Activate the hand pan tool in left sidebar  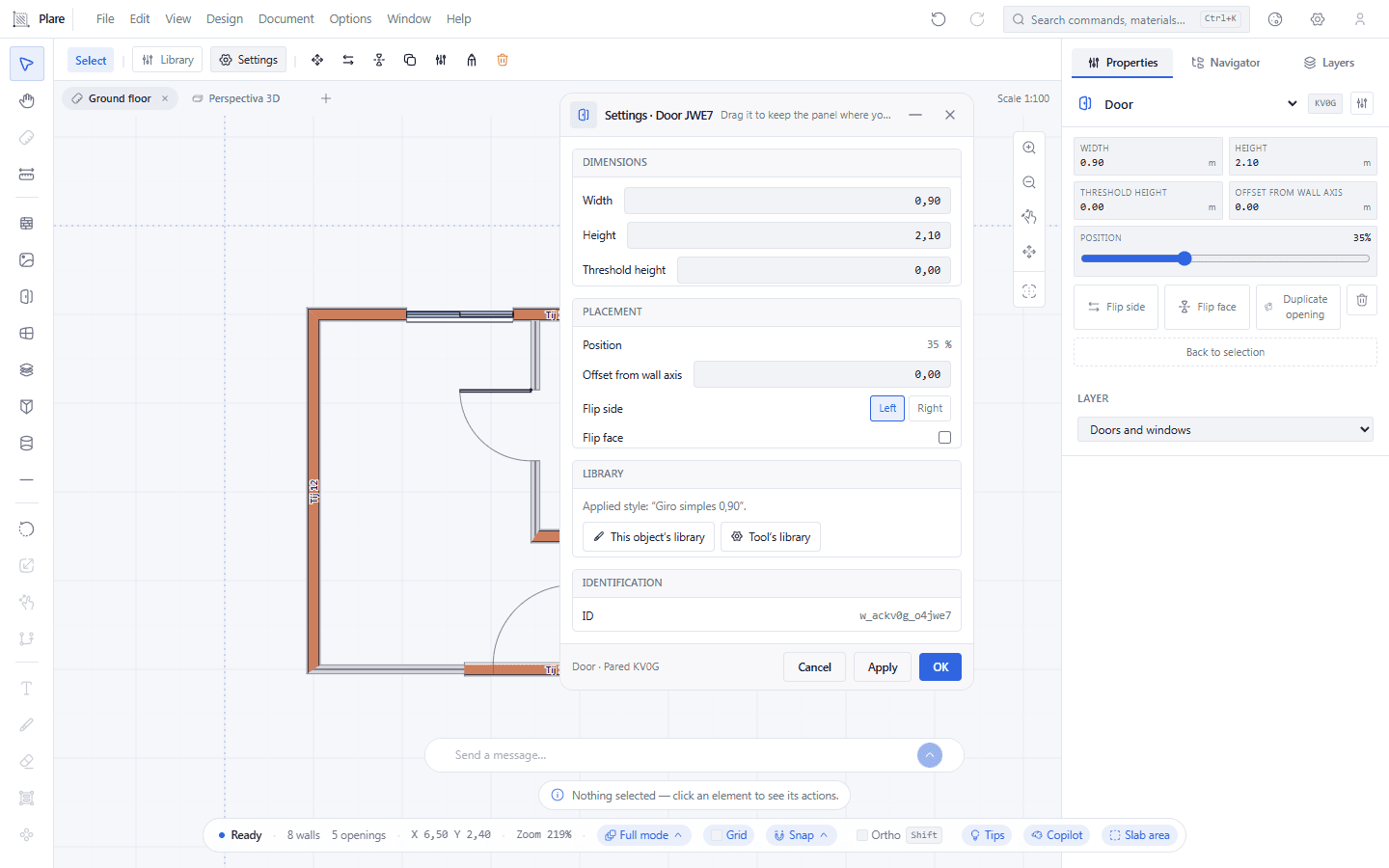pyautogui.click(x=27, y=101)
